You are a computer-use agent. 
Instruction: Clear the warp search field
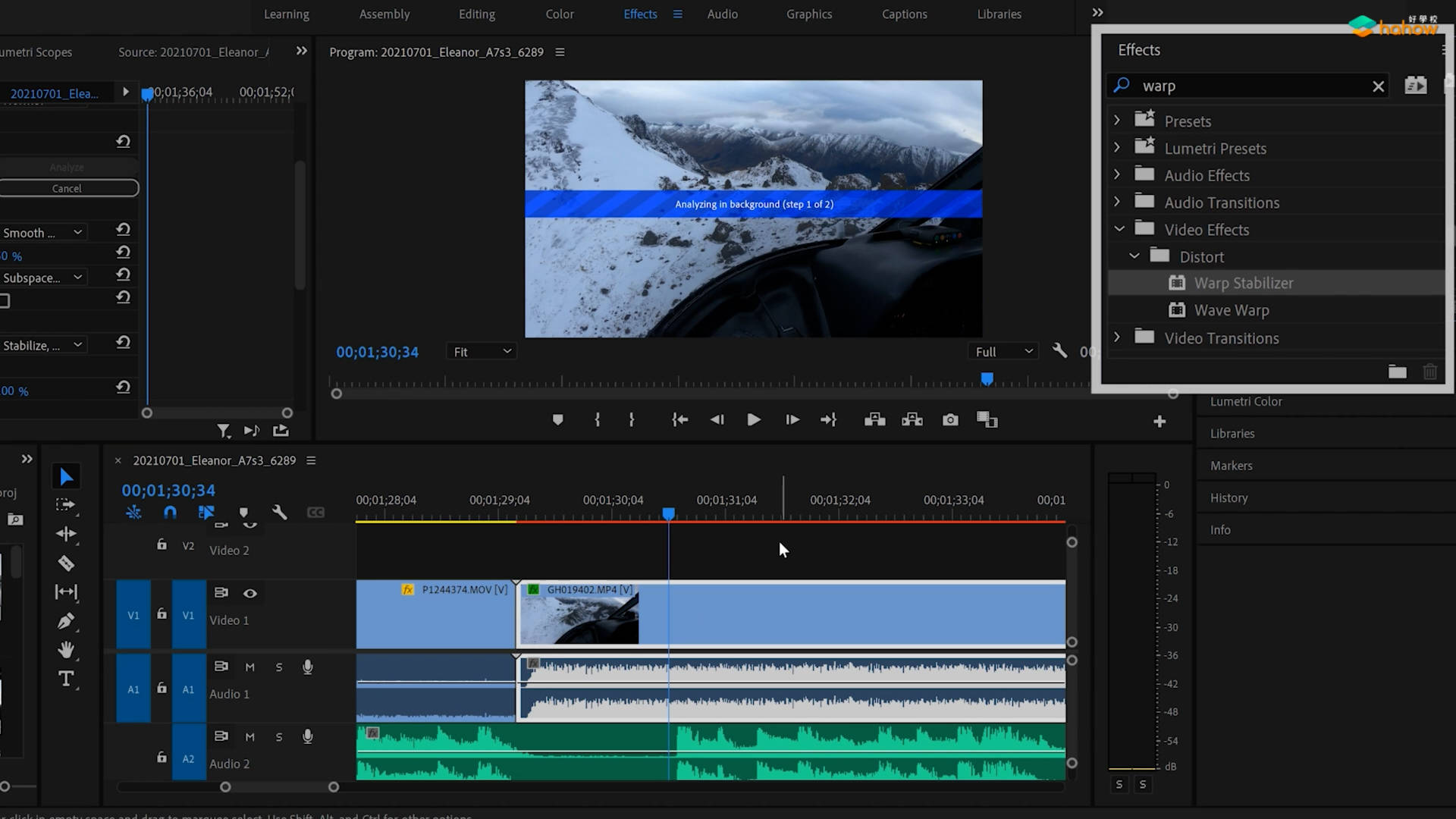point(1378,86)
